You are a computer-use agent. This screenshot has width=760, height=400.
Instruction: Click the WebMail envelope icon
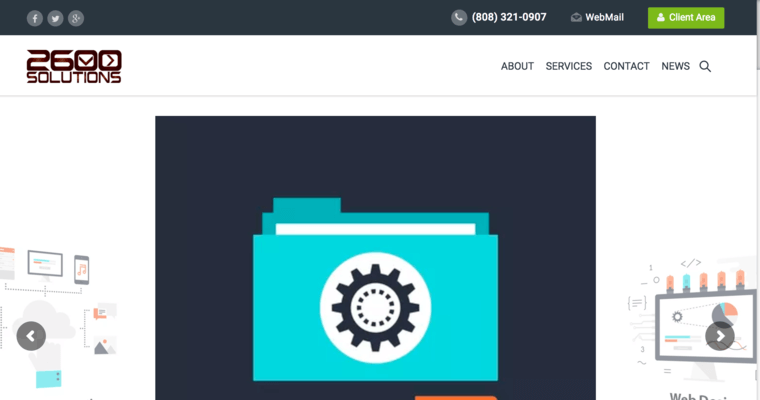click(x=576, y=17)
